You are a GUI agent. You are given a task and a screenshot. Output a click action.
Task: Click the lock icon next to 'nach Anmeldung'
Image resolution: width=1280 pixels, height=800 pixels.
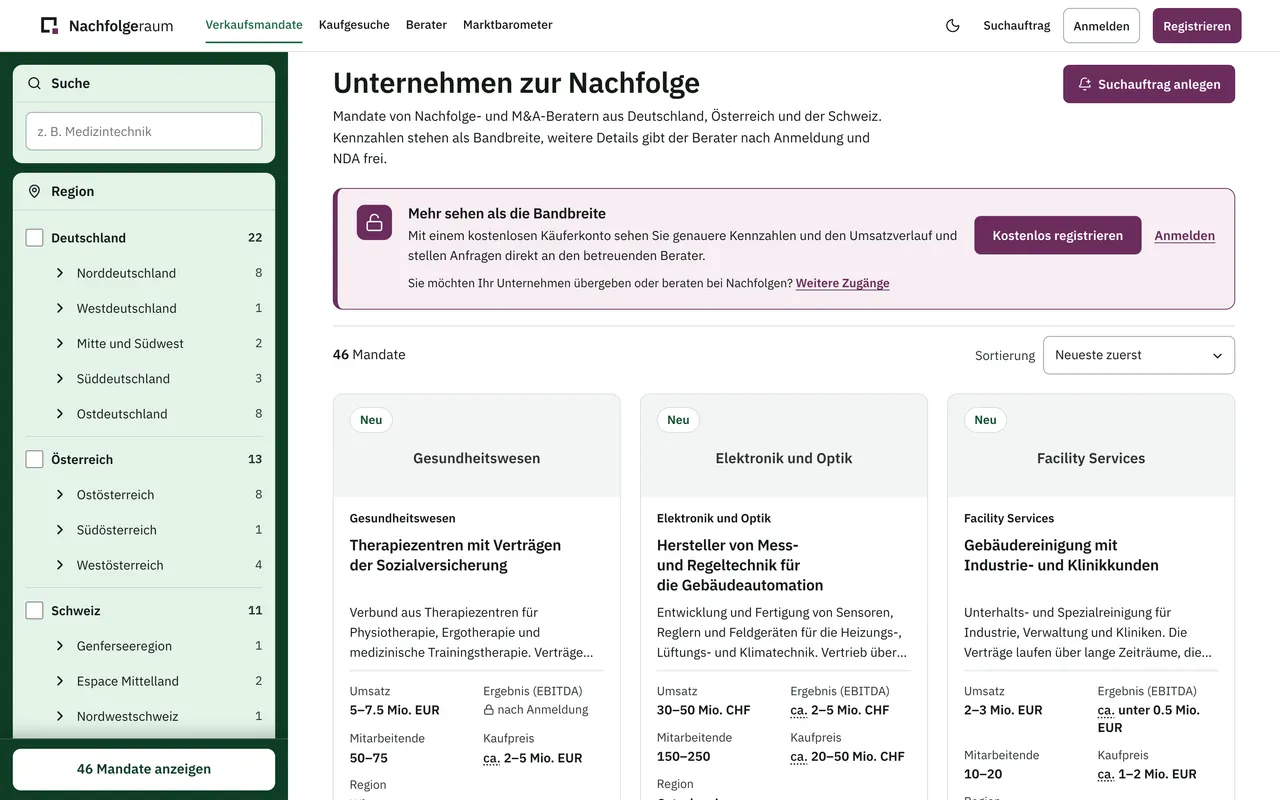(x=489, y=710)
